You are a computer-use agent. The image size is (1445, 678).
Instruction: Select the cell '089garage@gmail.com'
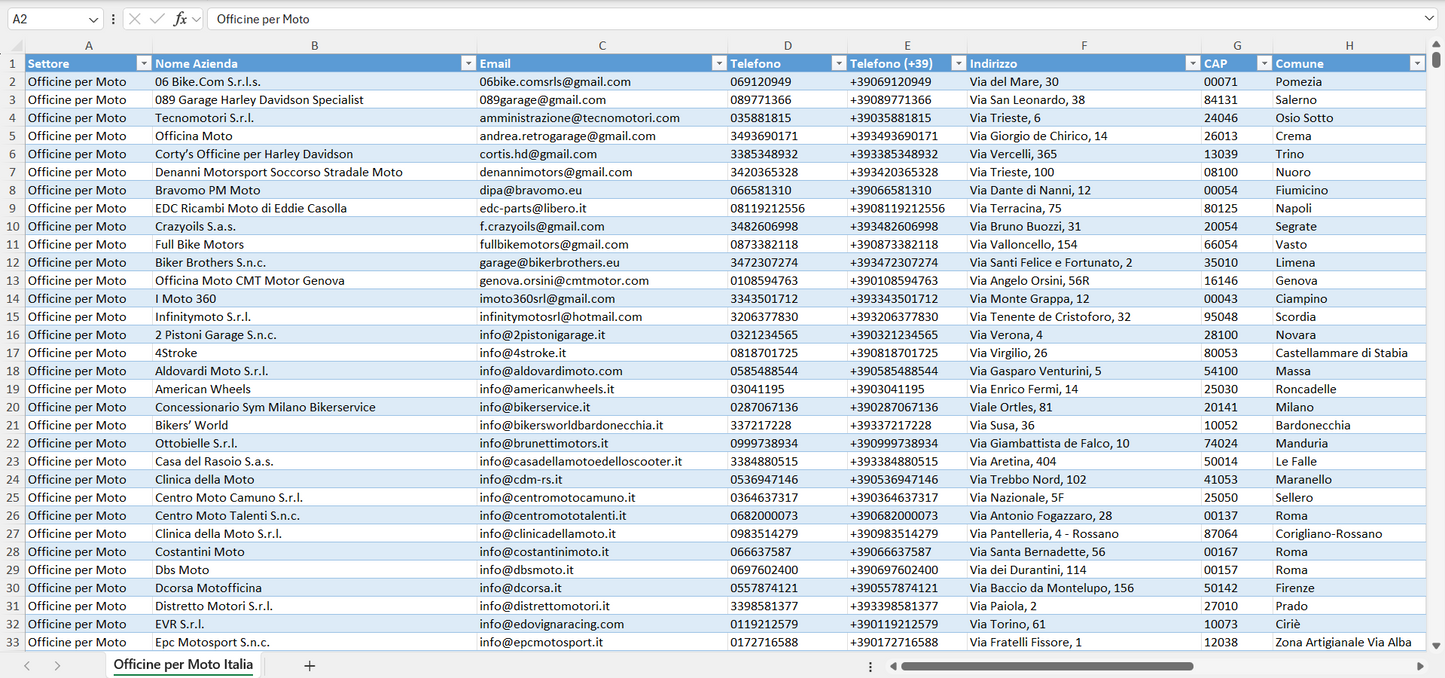click(602, 100)
